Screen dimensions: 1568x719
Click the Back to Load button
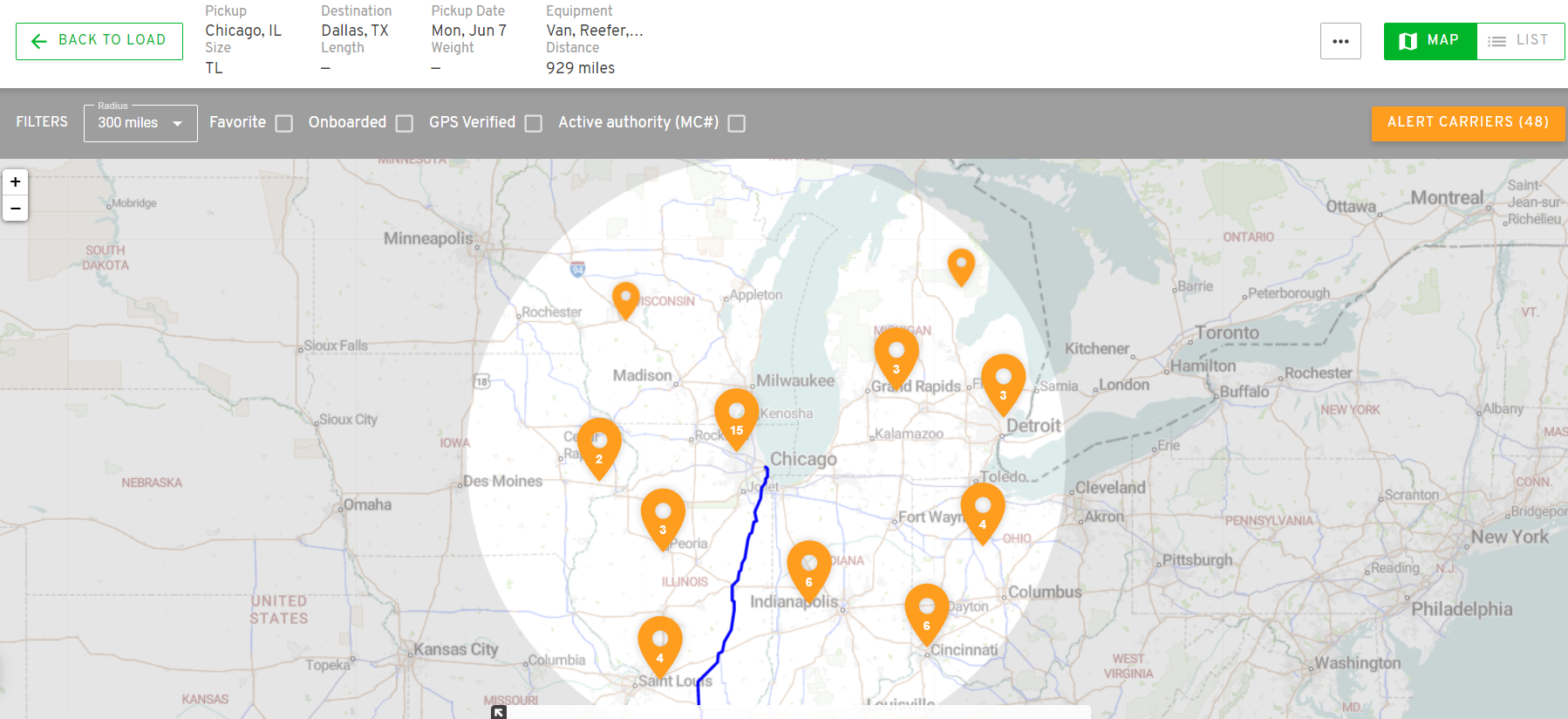[99, 41]
